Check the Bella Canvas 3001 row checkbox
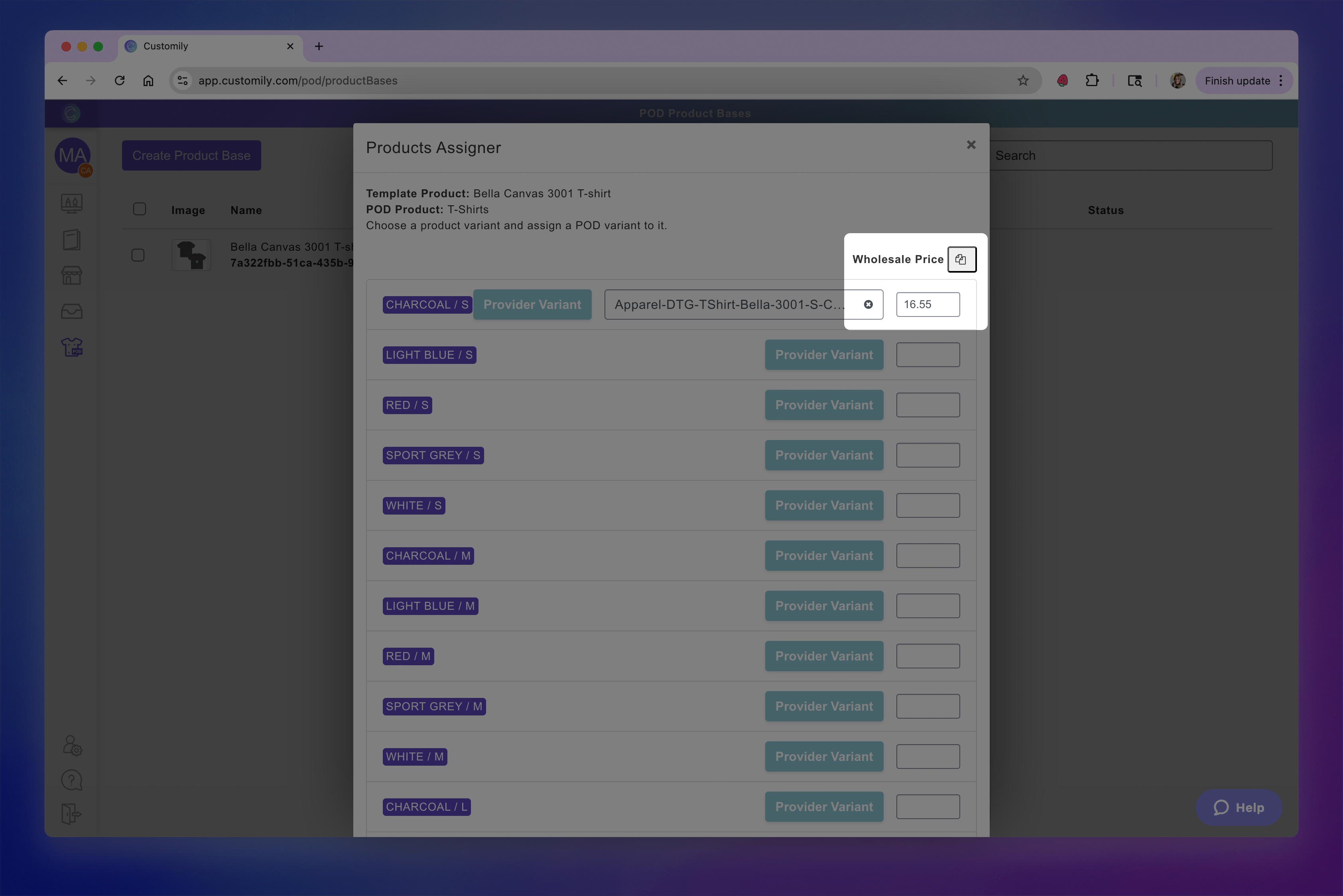 click(x=138, y=255)
